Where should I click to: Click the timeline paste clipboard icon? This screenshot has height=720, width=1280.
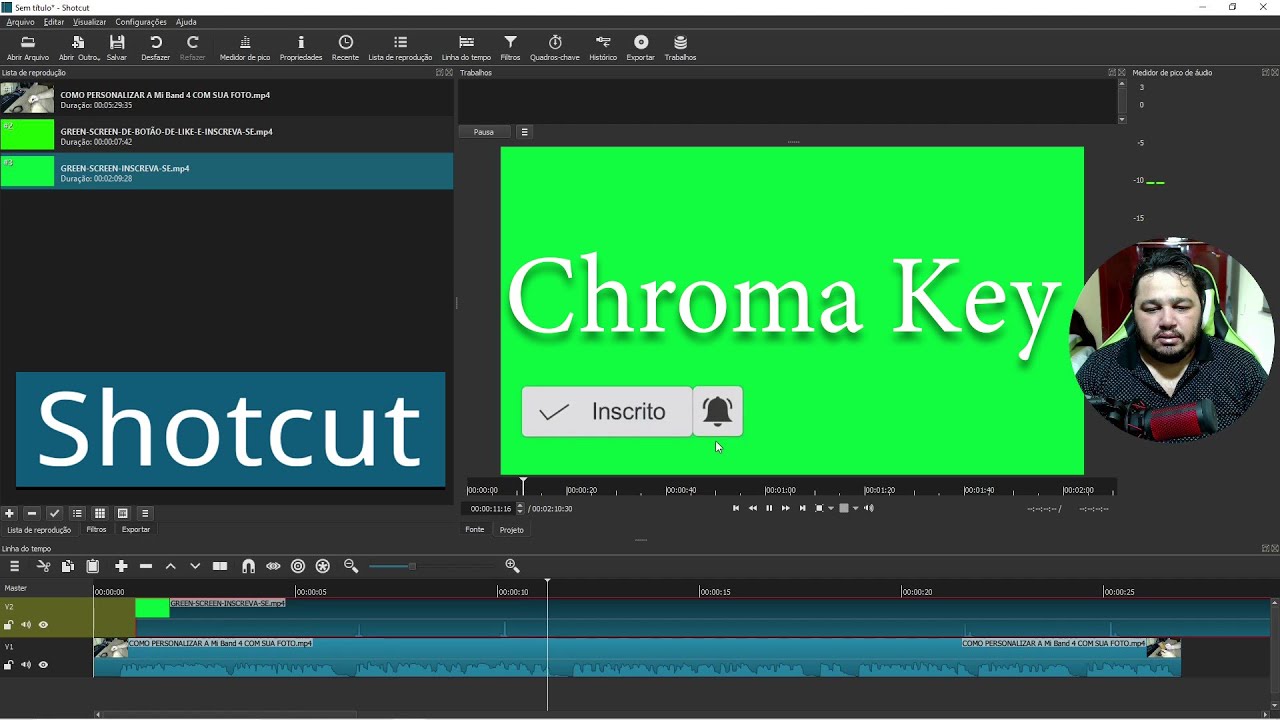pyautogui.click(x=93, y=566)
